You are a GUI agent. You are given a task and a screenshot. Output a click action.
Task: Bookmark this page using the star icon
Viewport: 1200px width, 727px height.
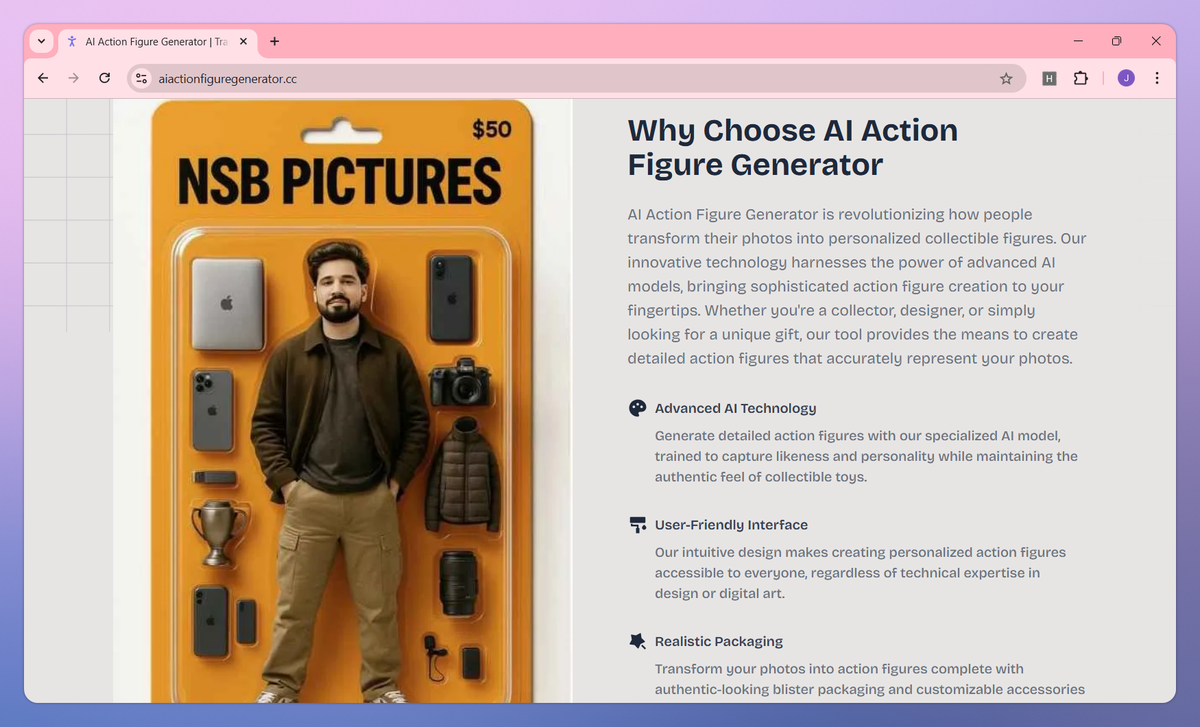tap(1006, 78)
